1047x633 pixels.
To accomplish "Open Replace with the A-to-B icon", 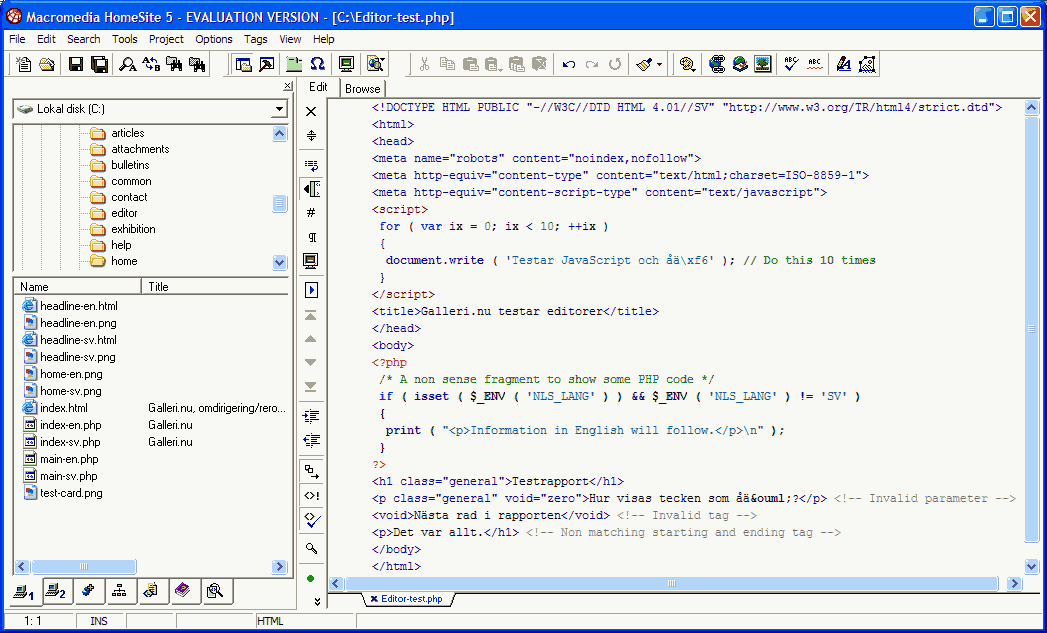I will point(152,64).
